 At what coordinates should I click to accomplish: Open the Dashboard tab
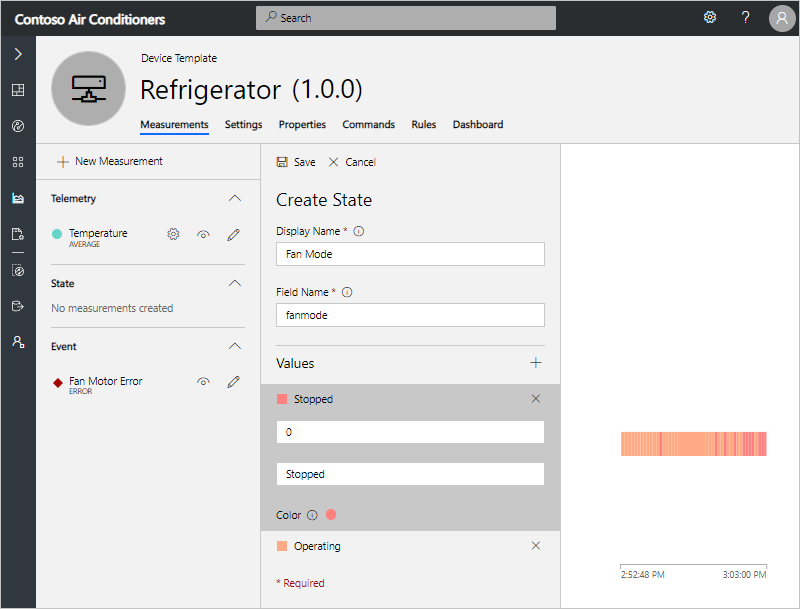point(478,125)
